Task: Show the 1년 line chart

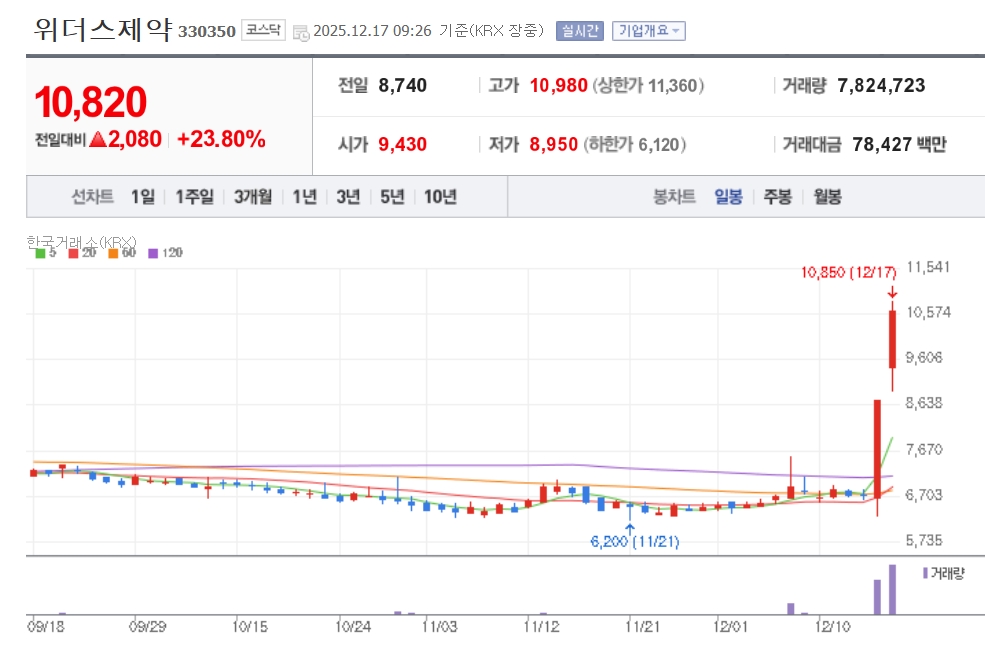Action: [x=304, y=197]
